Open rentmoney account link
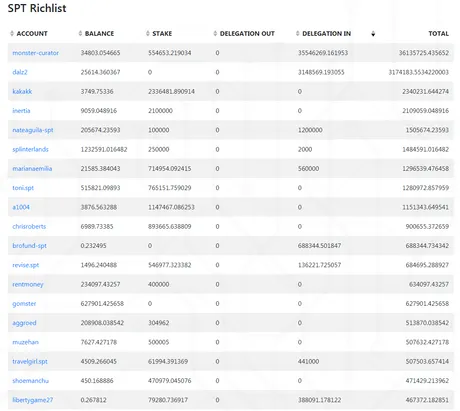The height and width of the screenshot is (411, 460). point(28,284)
